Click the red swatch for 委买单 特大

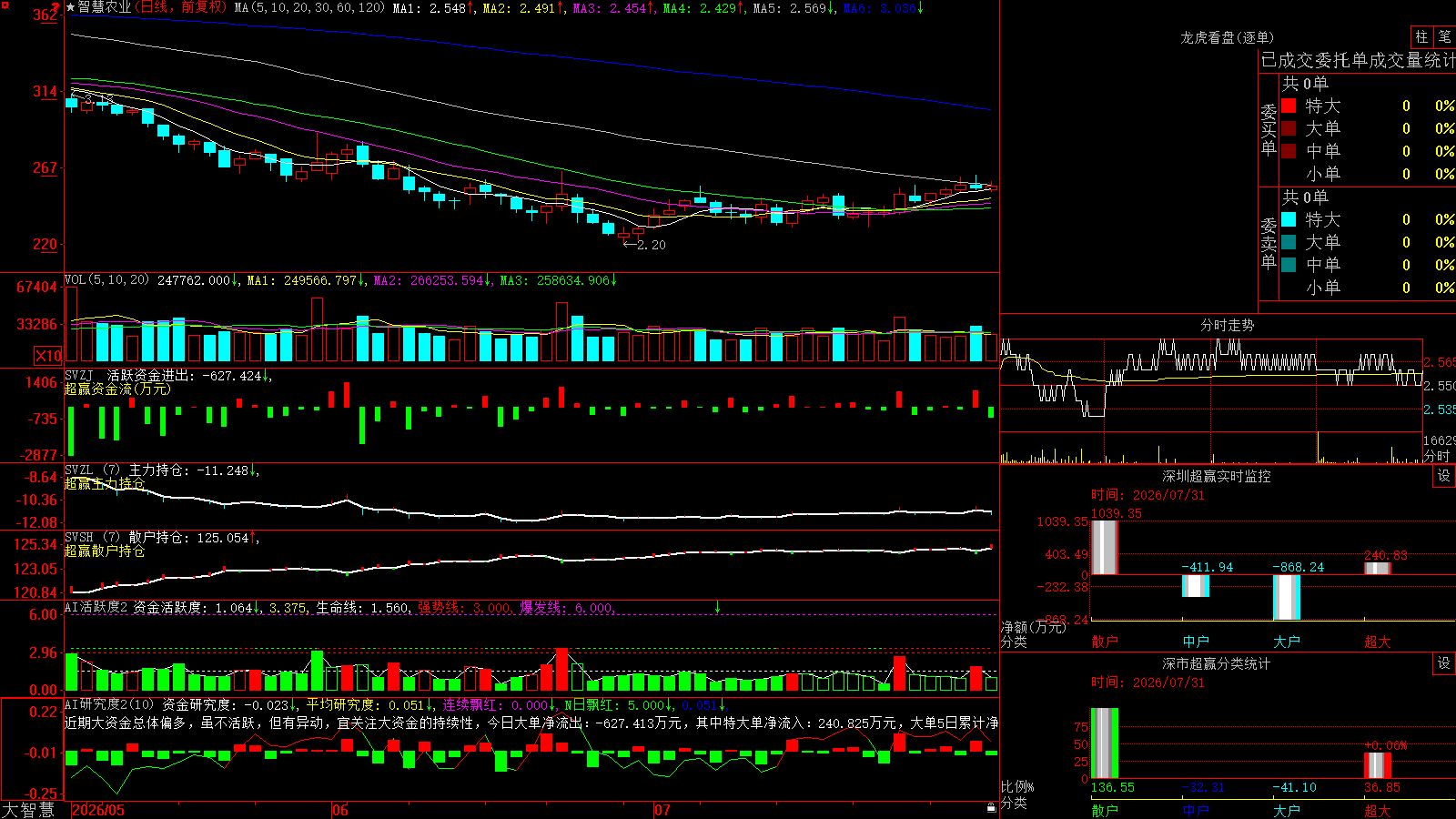(x=1289, y=106)
